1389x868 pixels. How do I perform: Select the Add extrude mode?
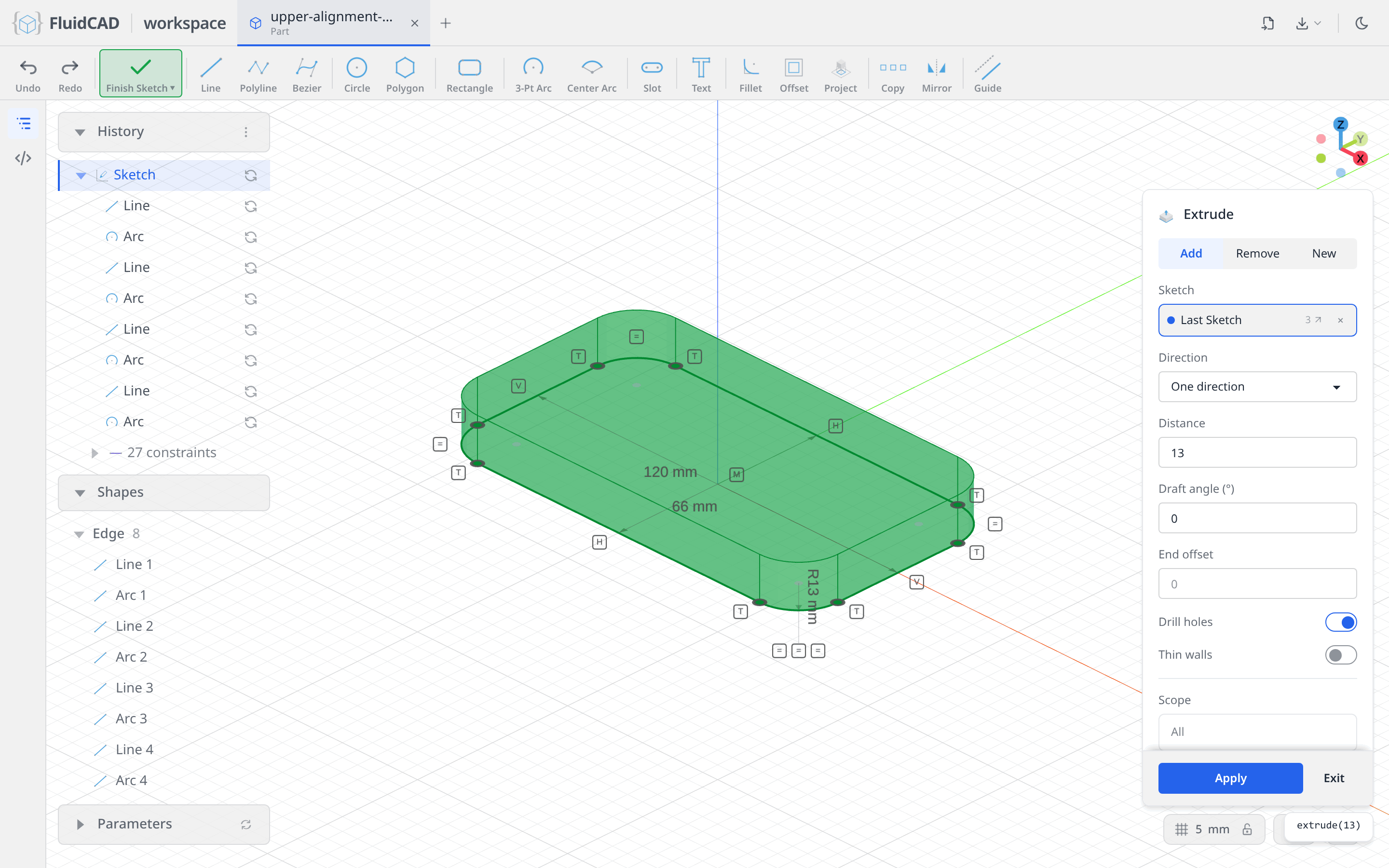(x=1191, y=253)
